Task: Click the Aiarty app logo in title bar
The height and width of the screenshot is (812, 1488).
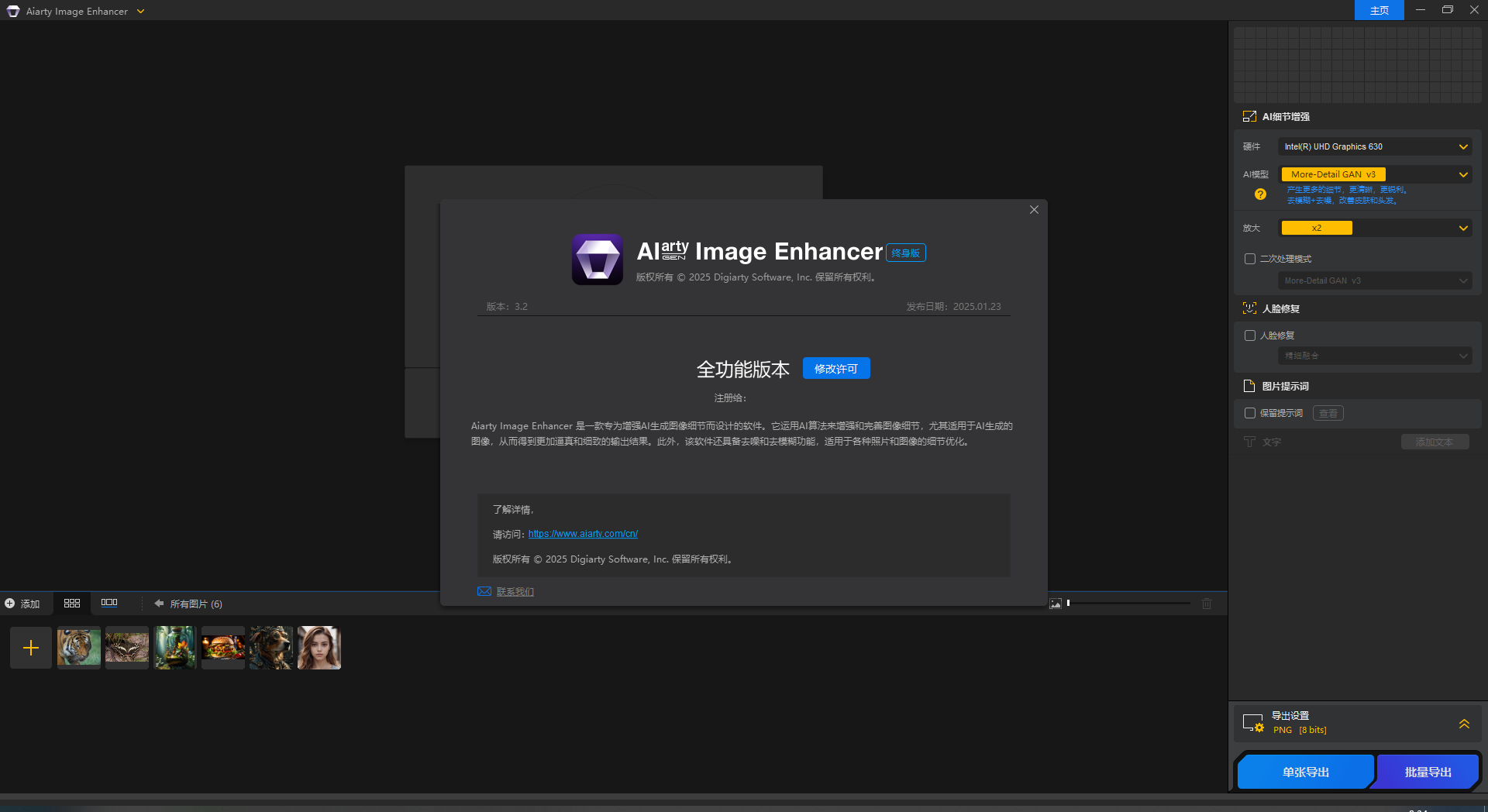Action: (13, 11)
